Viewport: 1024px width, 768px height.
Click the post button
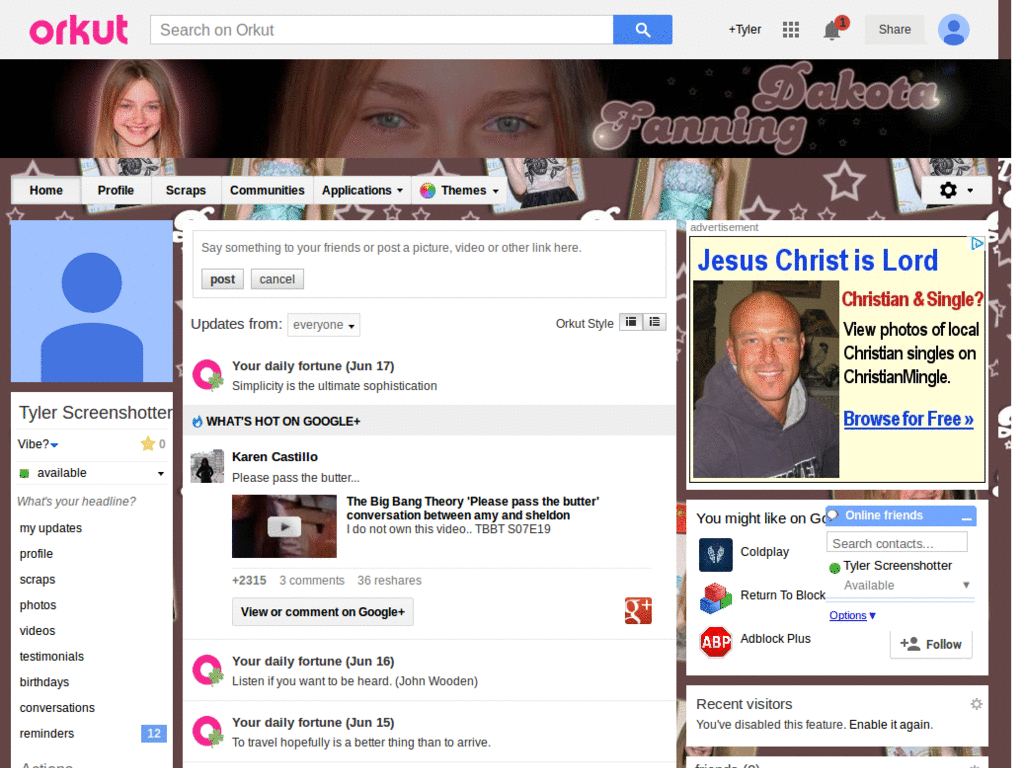click(222, 279)
